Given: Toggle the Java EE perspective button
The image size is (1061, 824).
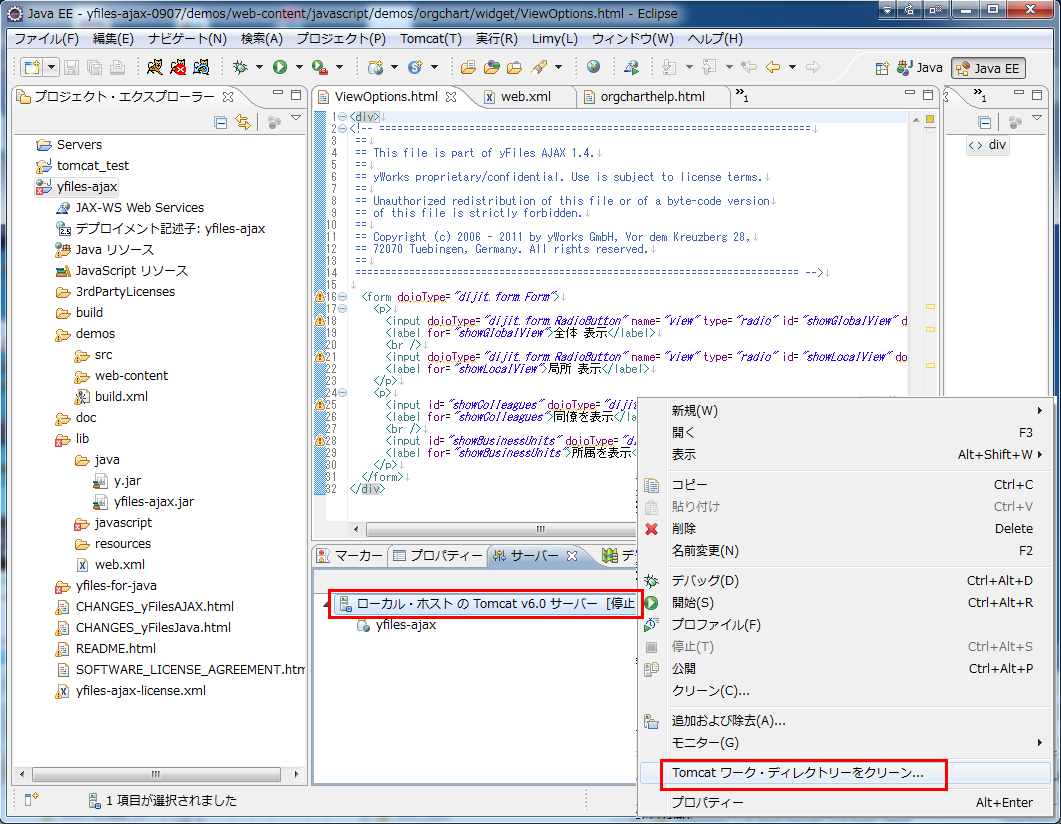Looking at the screenshot, I should click(x=988, y=68).
